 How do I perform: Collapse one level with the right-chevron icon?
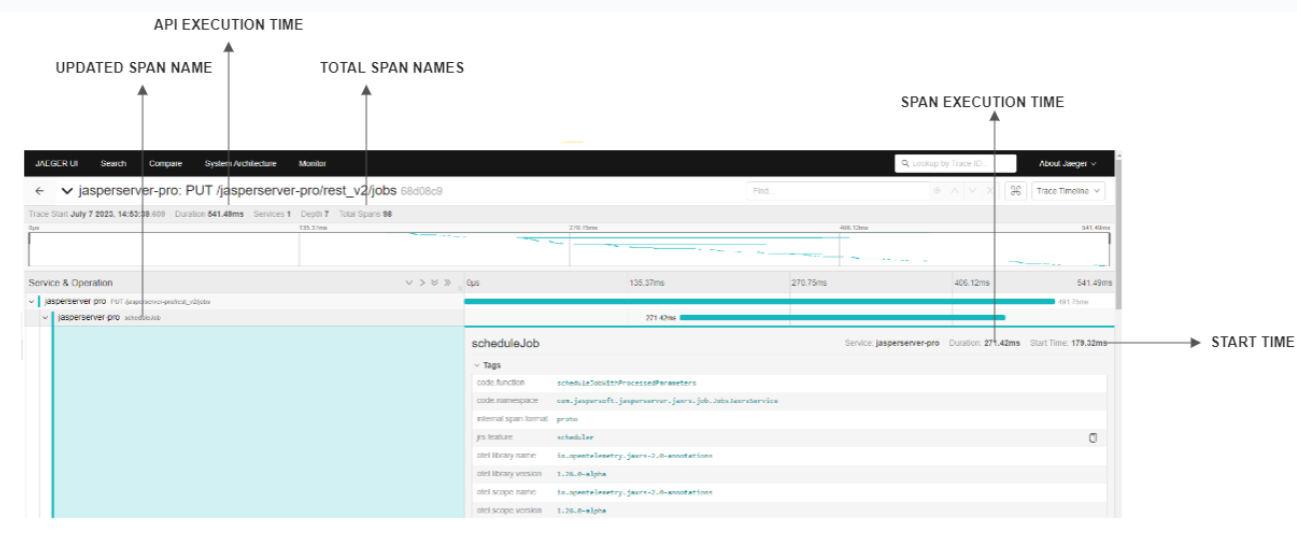point(422,283)
